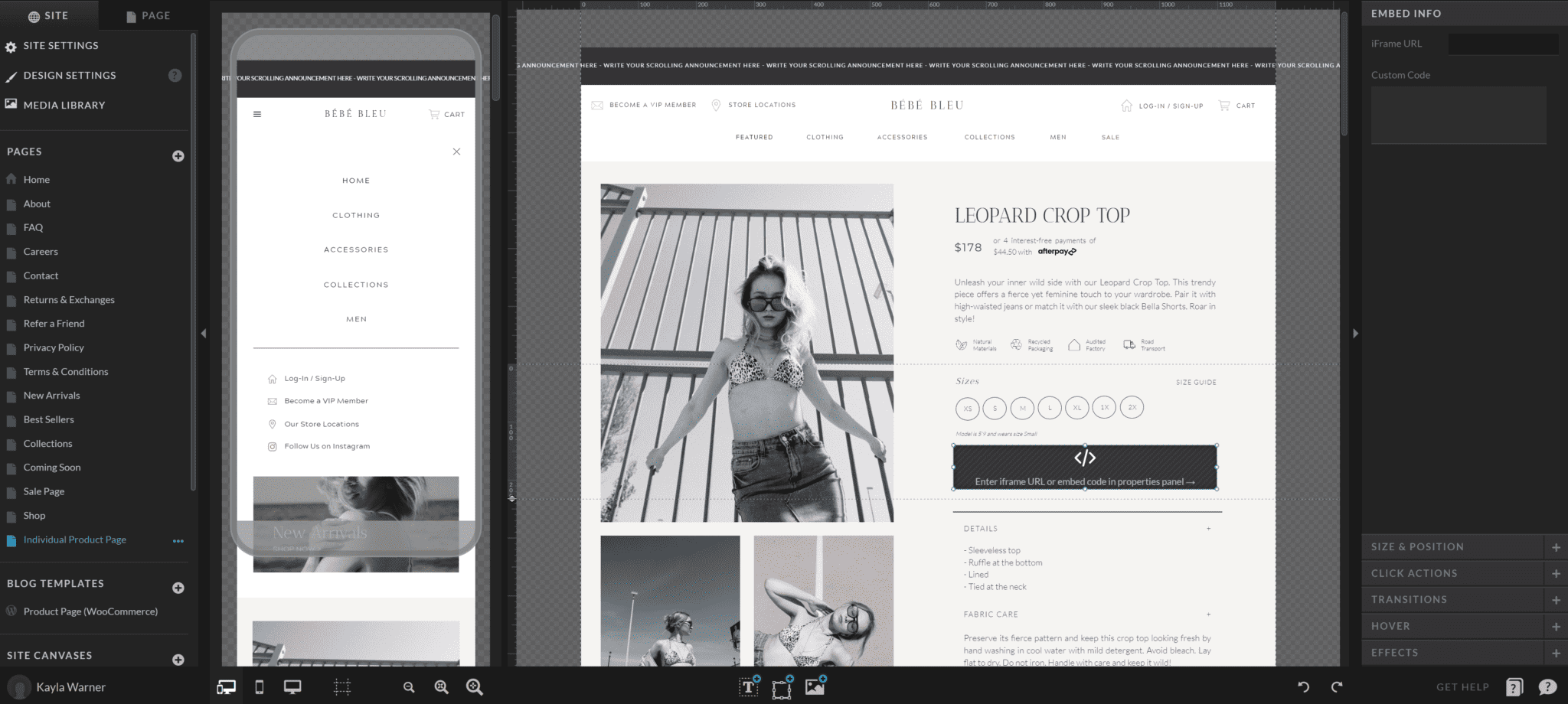Add a new image placeholder

pyautogui.click(x=815, y=686)
